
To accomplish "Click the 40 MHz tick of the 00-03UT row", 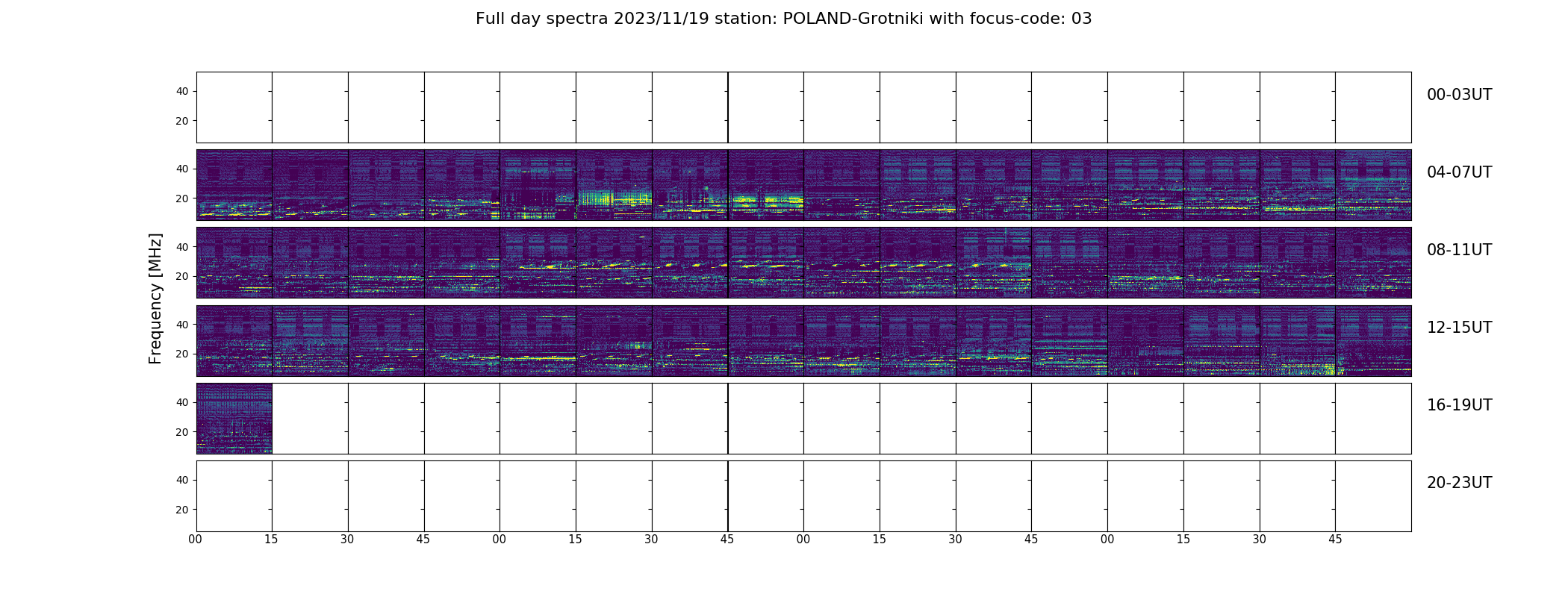I will [x=181, y=91].
